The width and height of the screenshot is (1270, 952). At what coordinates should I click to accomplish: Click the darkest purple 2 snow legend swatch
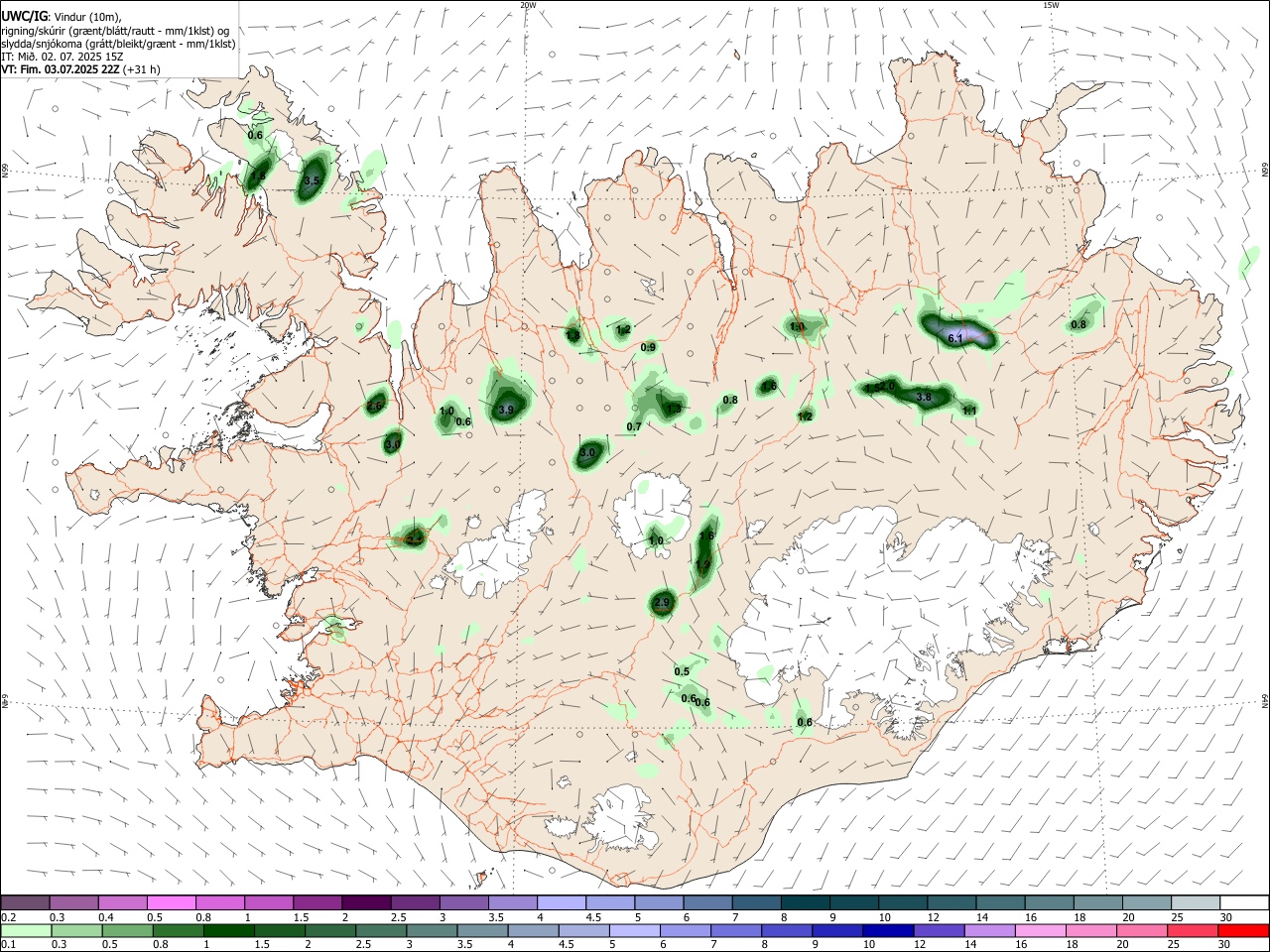(366, 903)
